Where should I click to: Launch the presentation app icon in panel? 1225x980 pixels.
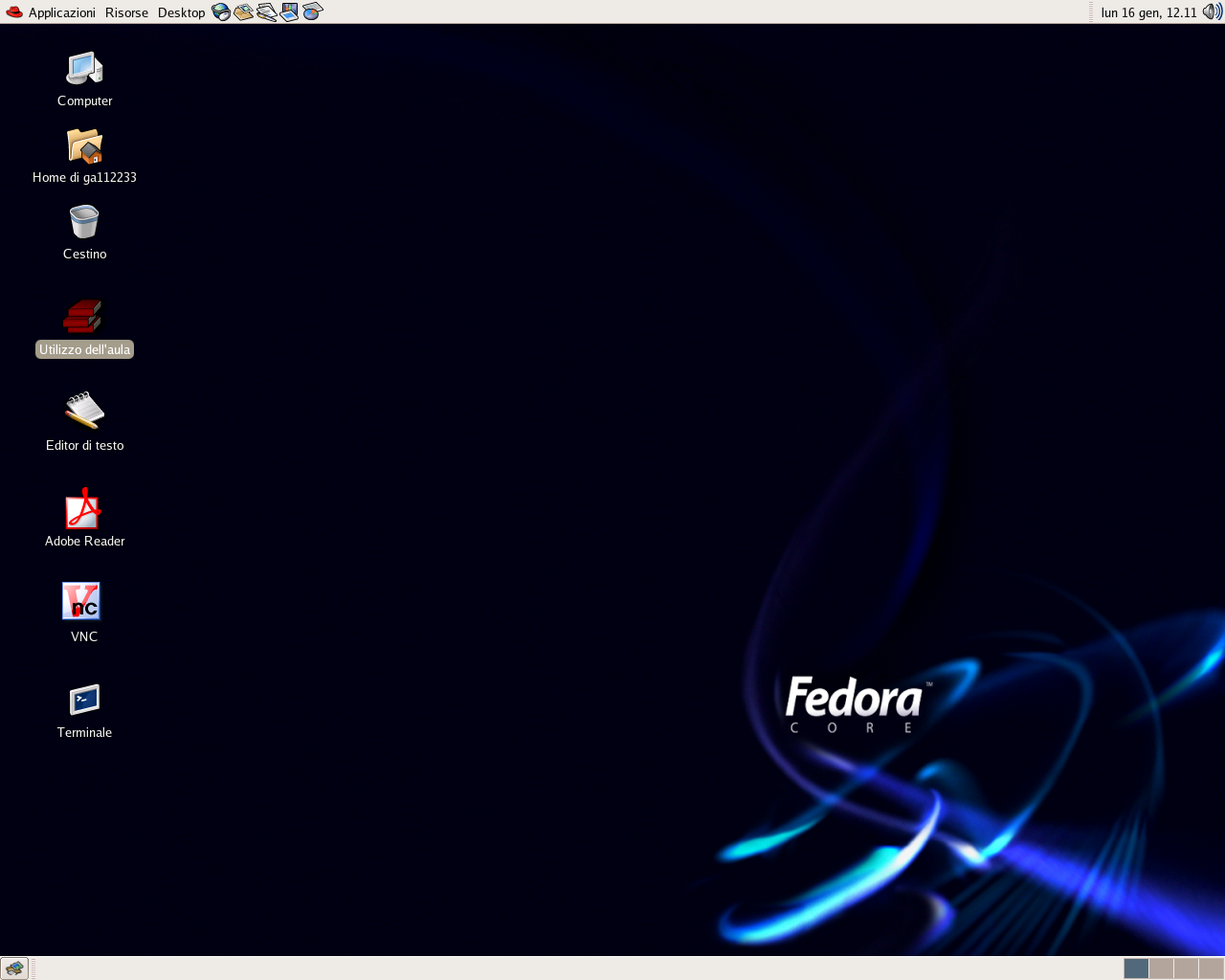pyautogui.click(x=290, y=12)
